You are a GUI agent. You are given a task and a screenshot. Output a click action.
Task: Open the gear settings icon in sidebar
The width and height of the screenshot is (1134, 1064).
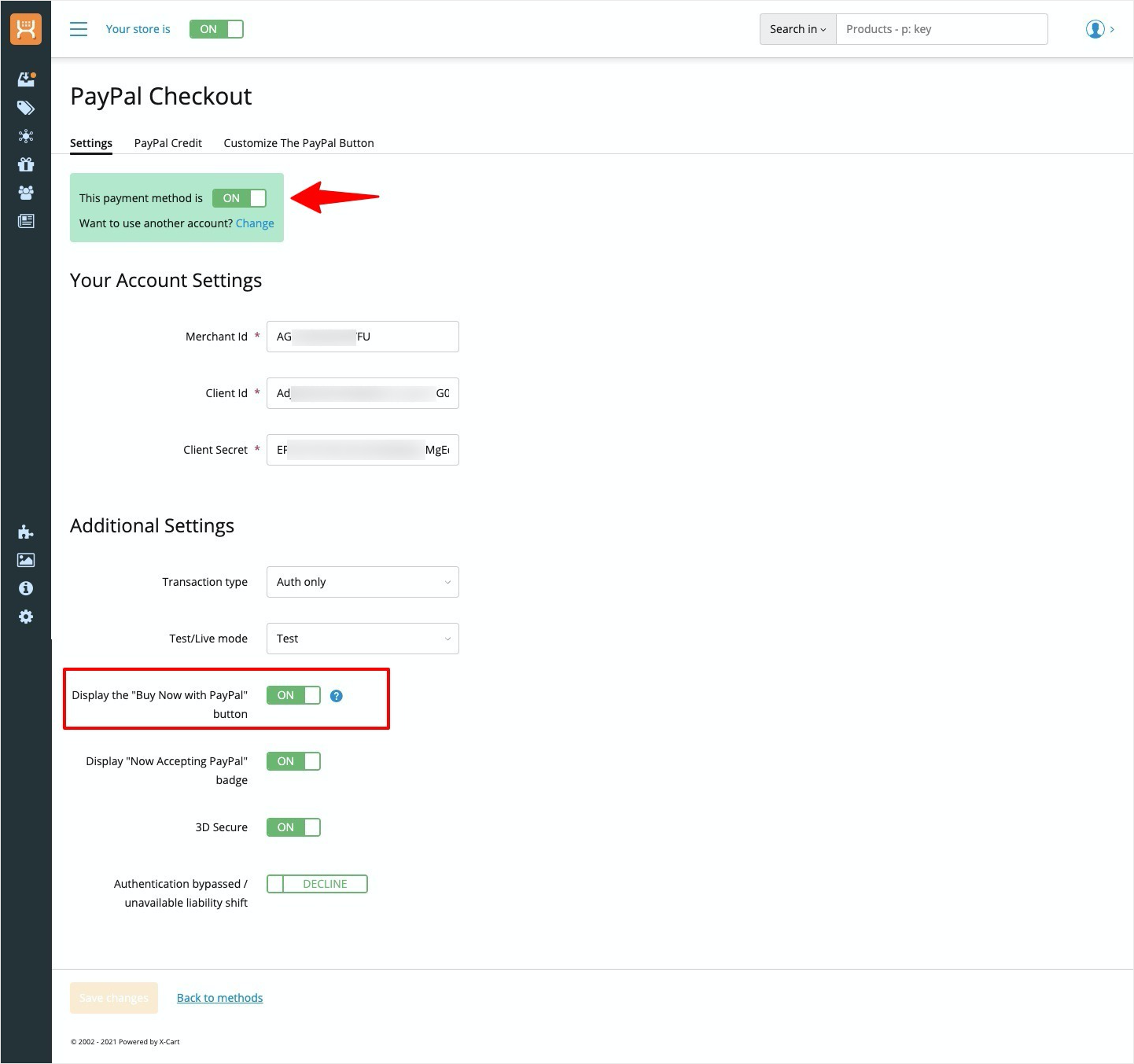click(26, 617)
